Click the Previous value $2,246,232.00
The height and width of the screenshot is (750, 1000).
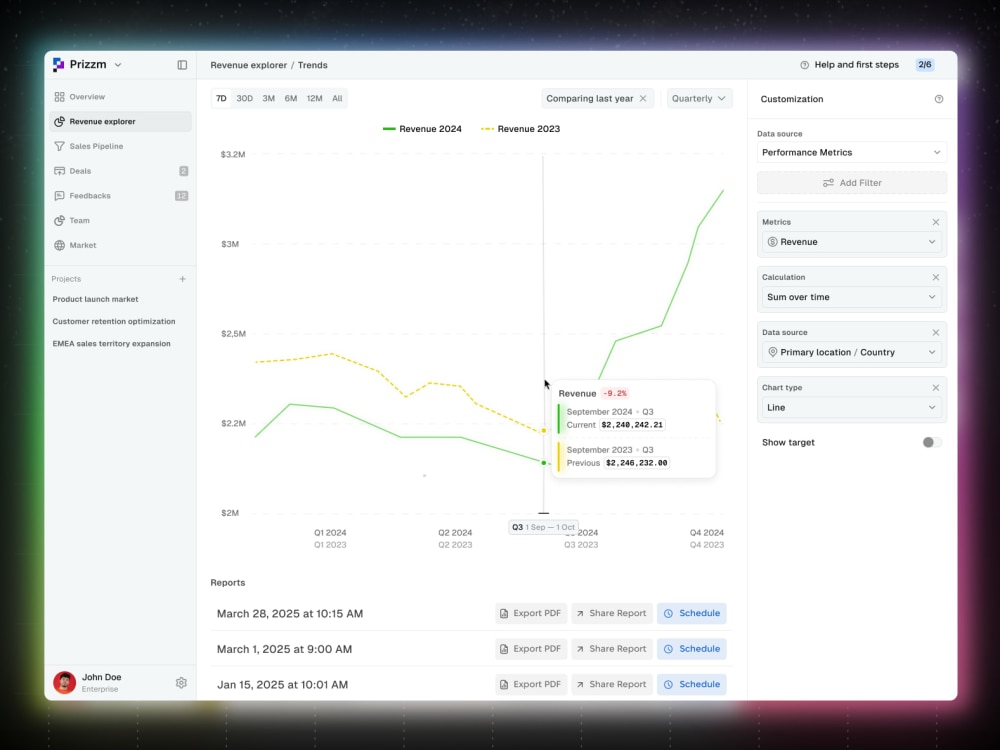point(636,463)
